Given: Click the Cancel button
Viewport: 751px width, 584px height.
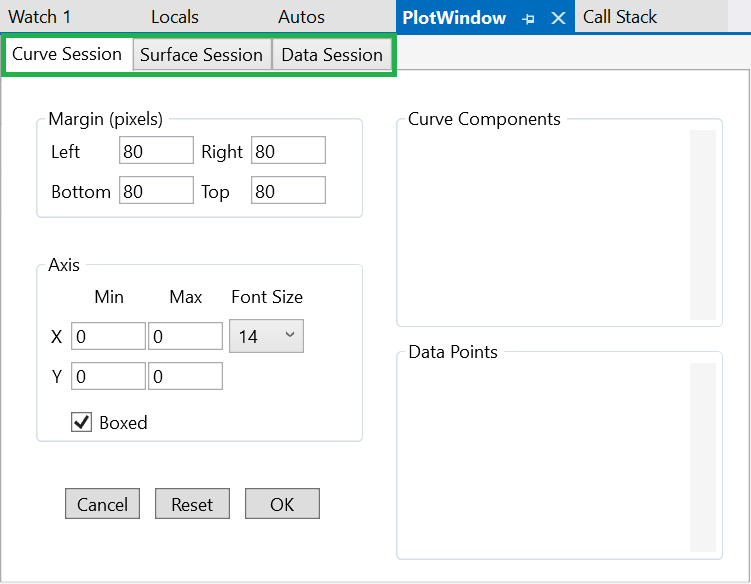Looking at the screenshot, I should click(102, 504).
